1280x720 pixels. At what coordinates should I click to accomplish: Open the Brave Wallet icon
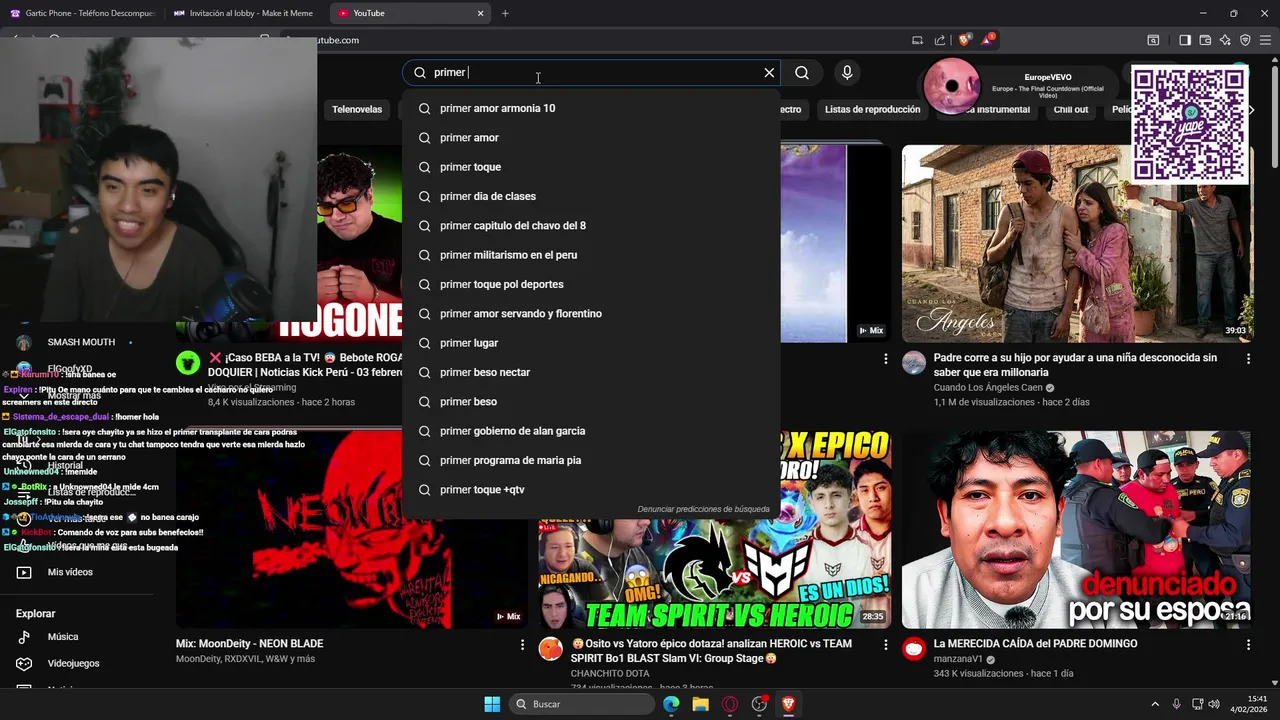[1205, 40]
